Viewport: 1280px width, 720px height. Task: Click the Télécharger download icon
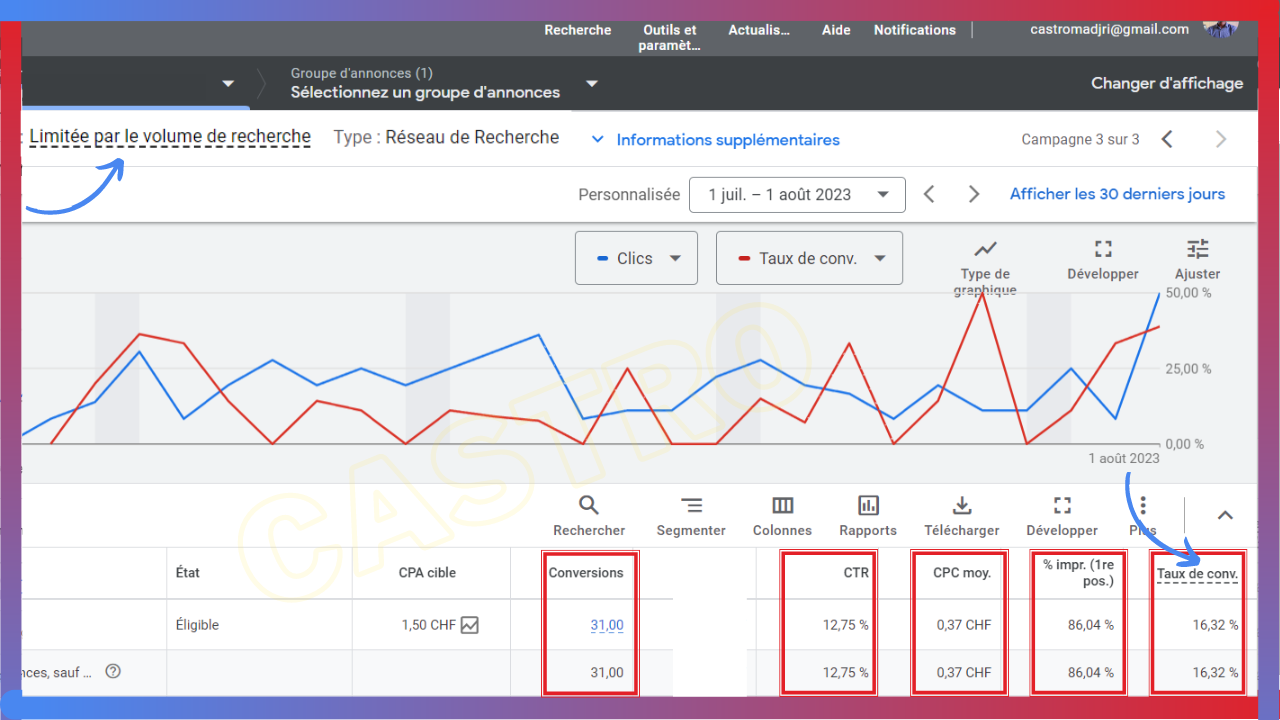tap(961, 506)
